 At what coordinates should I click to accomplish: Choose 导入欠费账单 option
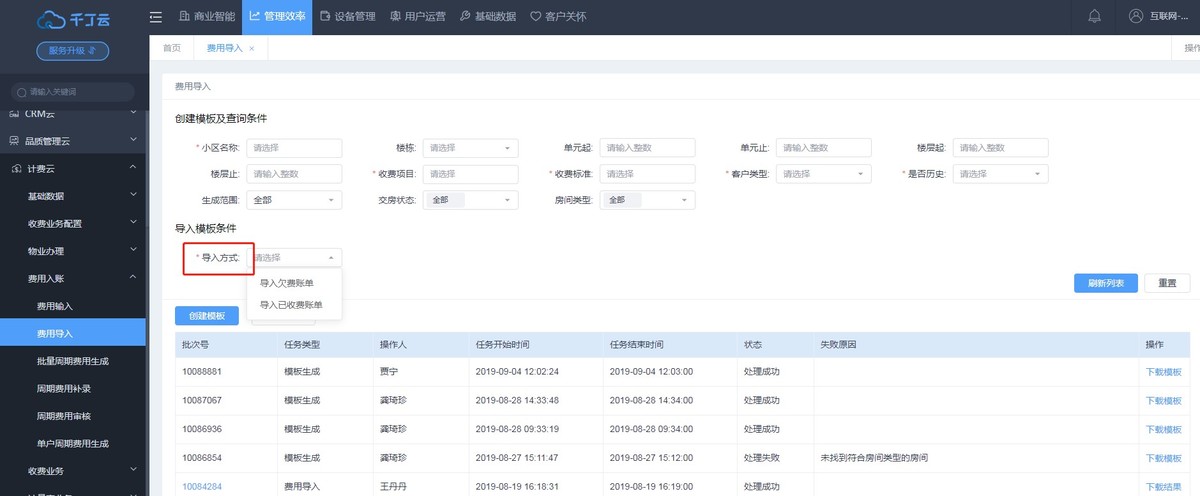[x=294, y=283]
